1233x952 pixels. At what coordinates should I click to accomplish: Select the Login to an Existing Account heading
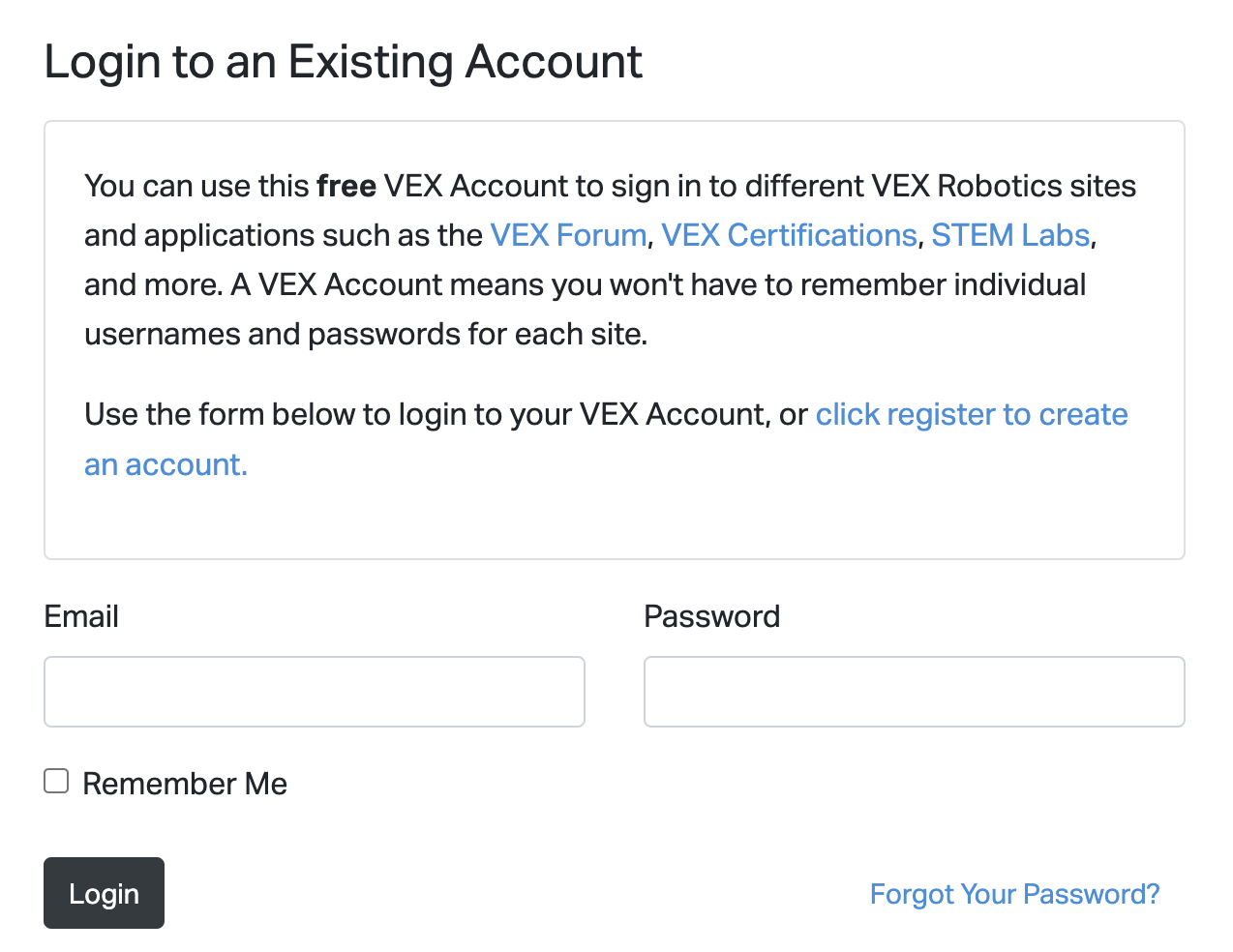coord(343,61)
